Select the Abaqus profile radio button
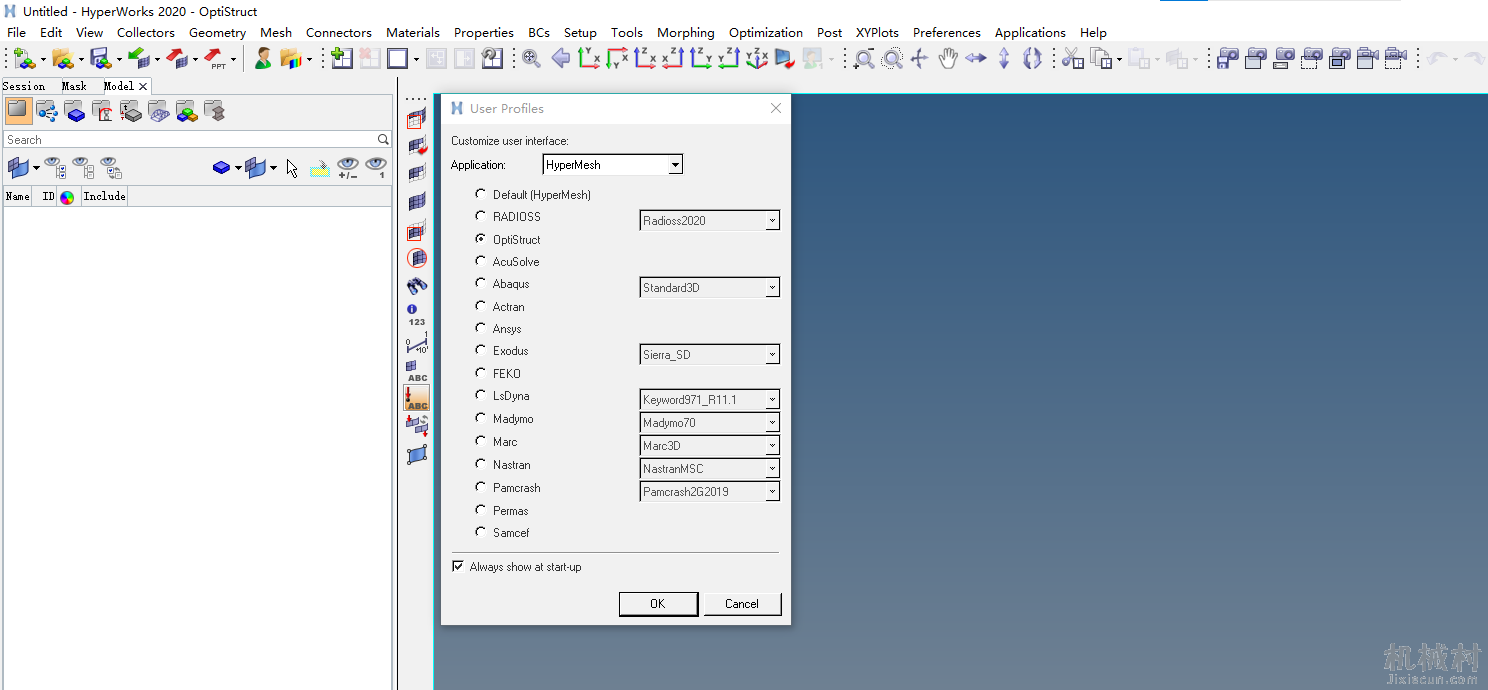The width and height of the screenshot is (1488, 690). tap(481, 283)
